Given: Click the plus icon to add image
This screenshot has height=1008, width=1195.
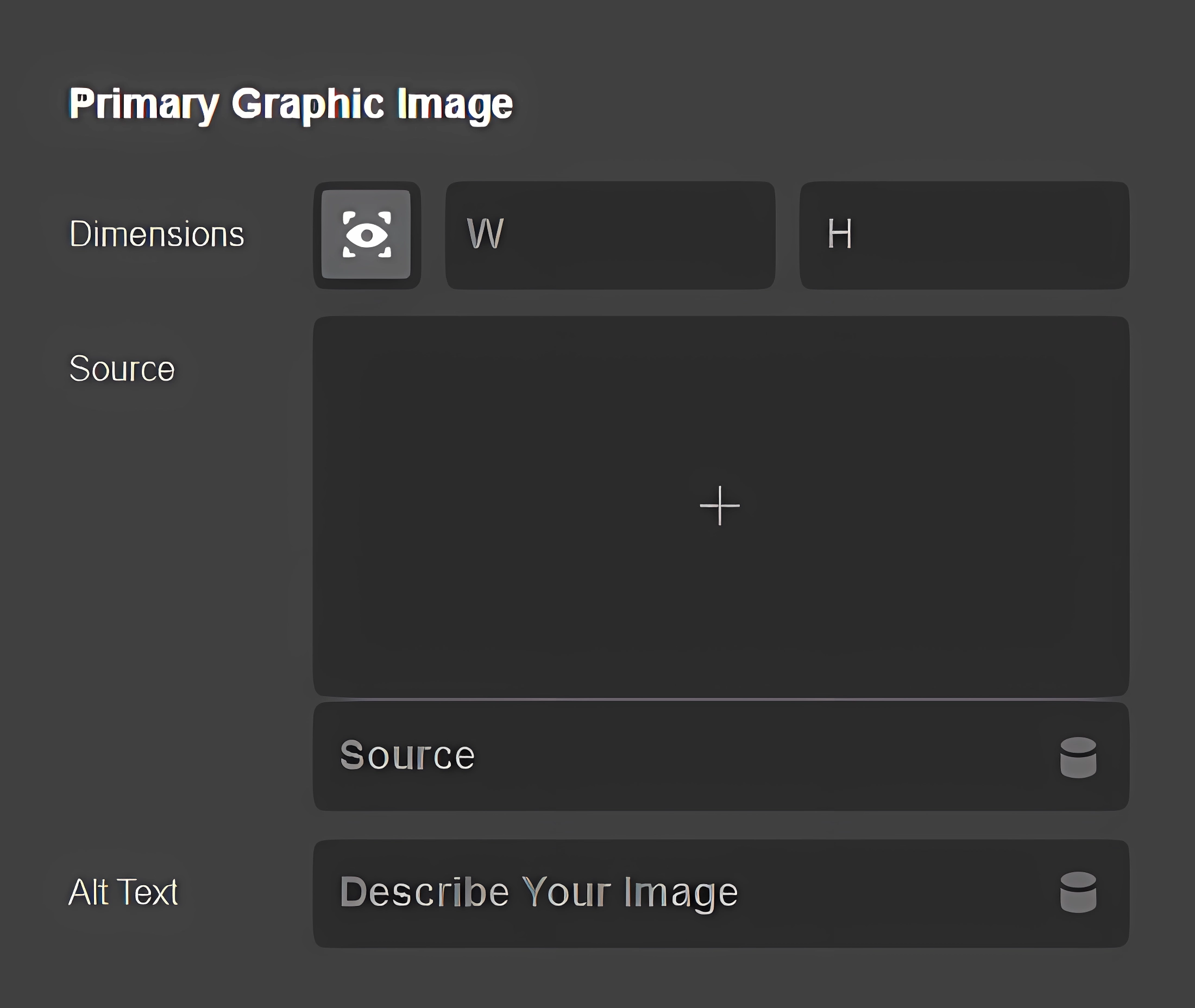Looking at the screenshot, I should click(x=720, y=506).
